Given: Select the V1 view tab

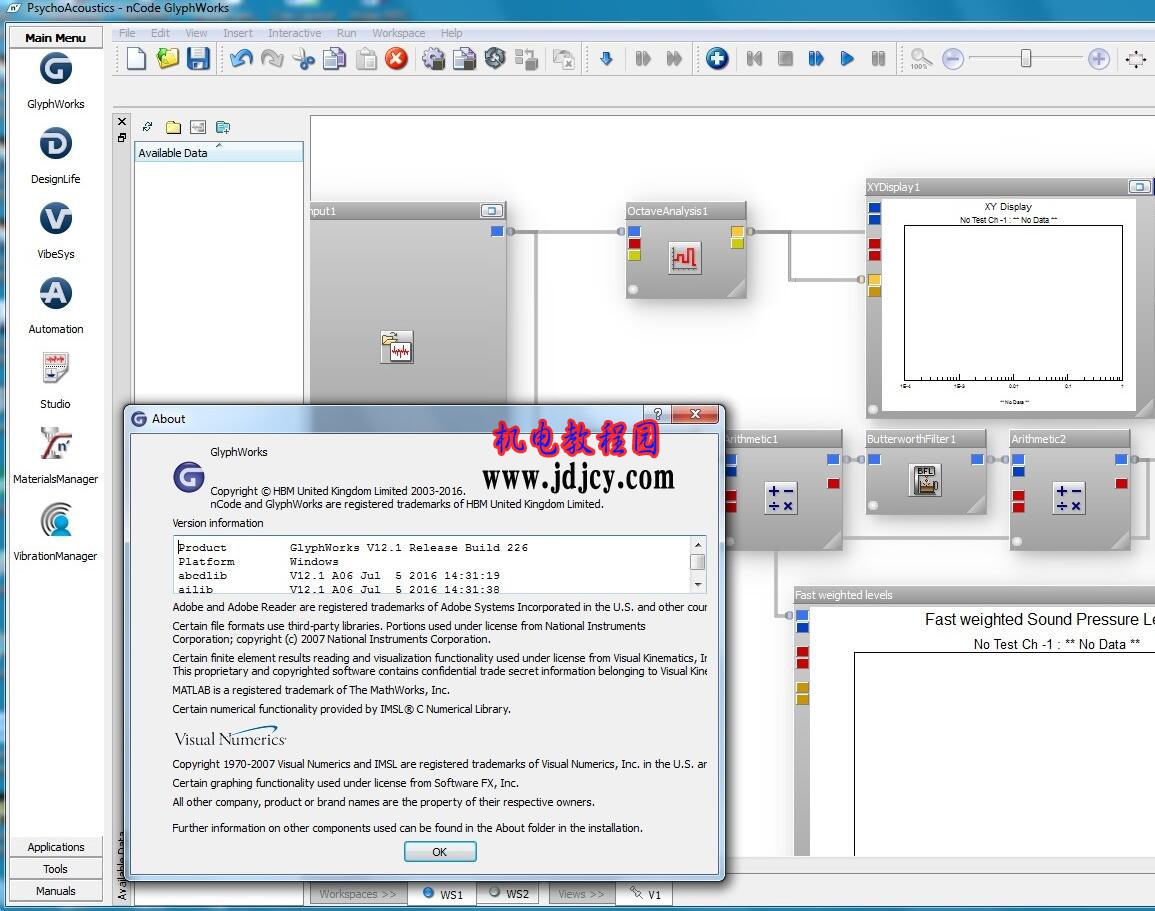Looking at the screenshot, I should pyautogui.click(x=646, y=894).
